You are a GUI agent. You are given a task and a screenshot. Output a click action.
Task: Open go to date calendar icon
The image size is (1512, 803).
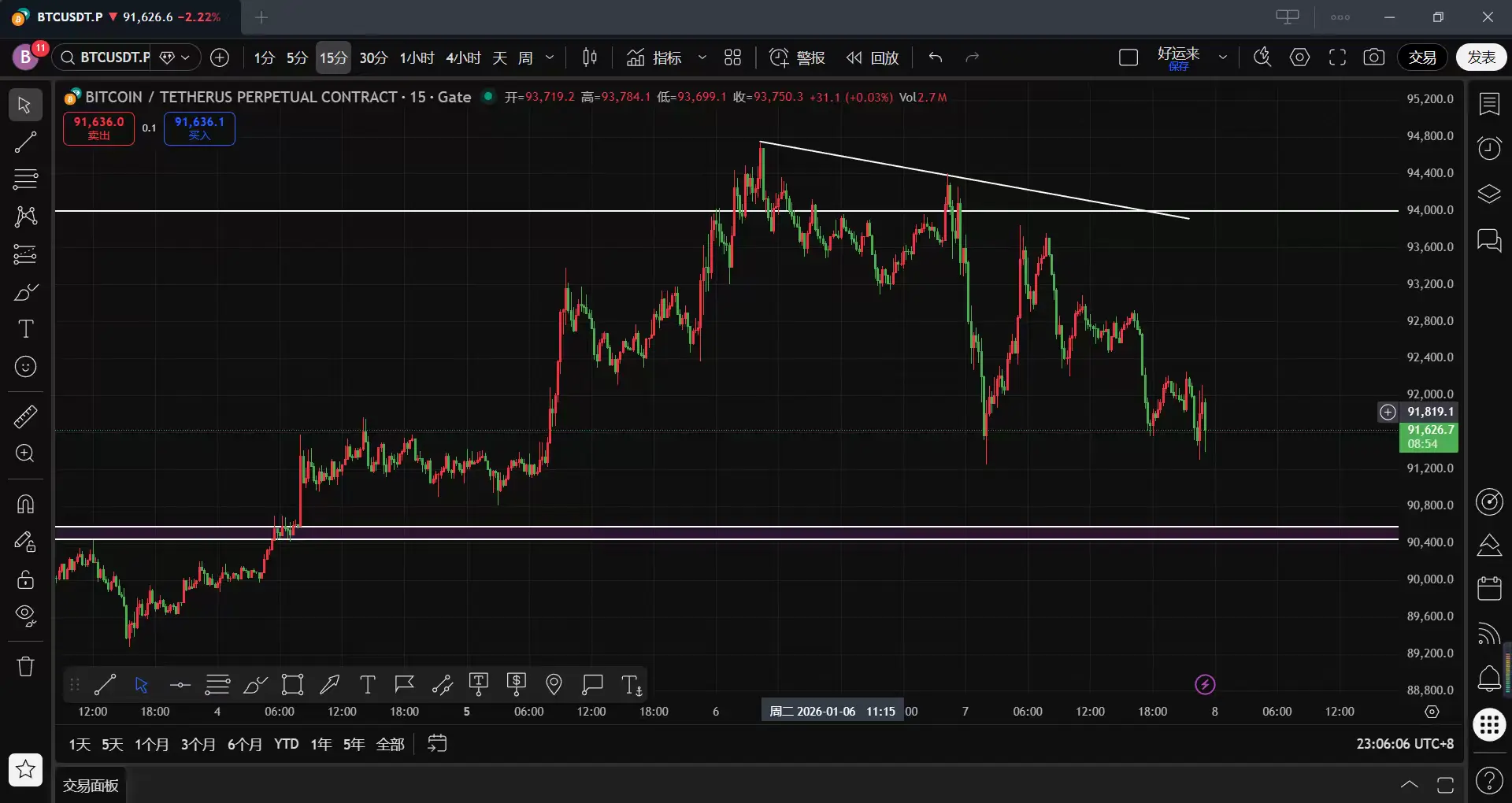[437, 744]
